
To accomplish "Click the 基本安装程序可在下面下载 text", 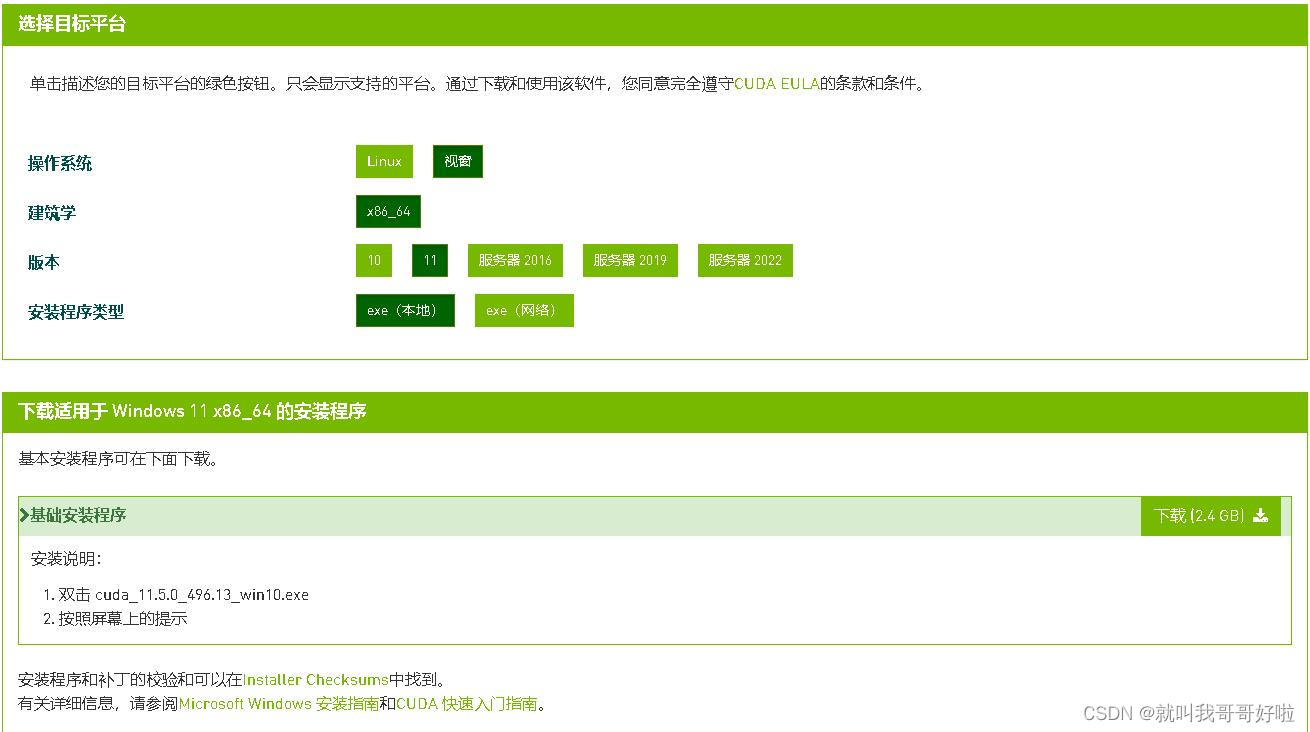I will pos(118,460).
